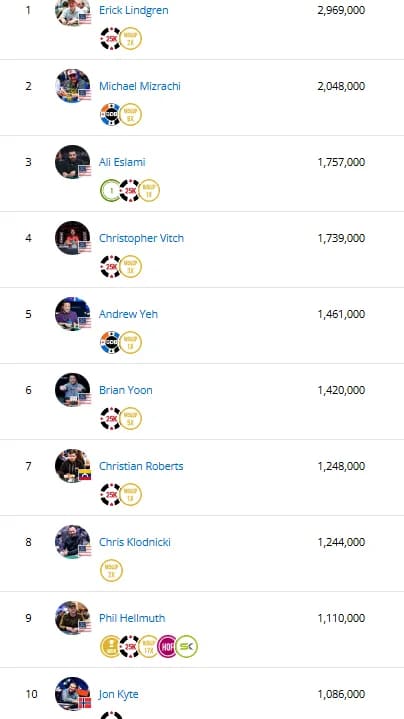Click Erick Lindgren's 25K chip badge
Screen dimensions: 404x719
[111, 39]
